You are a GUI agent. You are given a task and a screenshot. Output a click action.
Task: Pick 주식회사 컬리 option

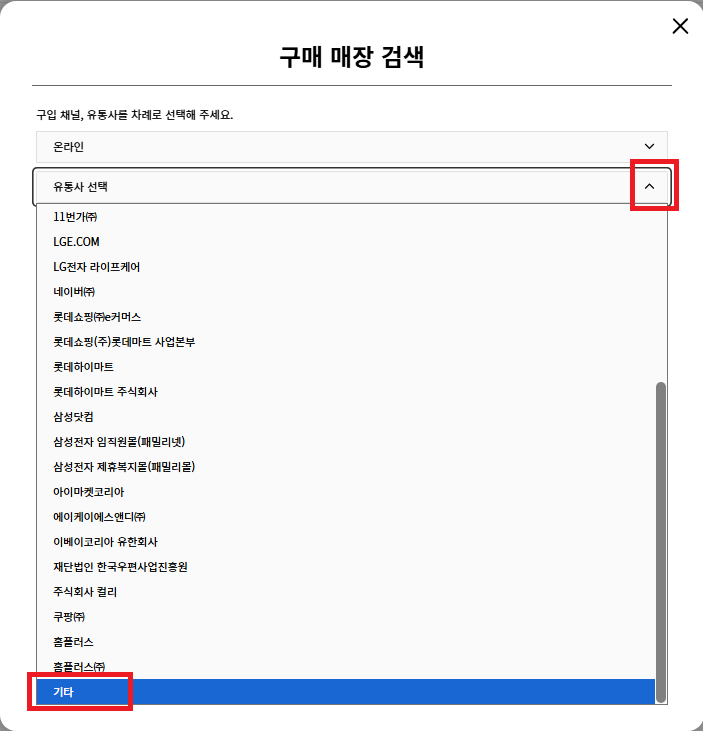346,592
